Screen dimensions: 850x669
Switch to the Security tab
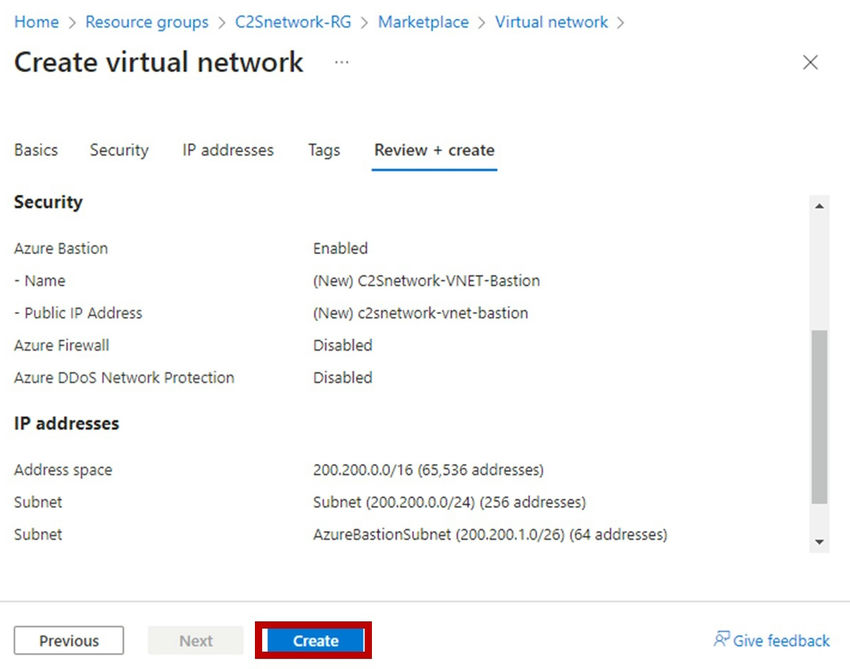pyautogui.click(x=118, y=150)
